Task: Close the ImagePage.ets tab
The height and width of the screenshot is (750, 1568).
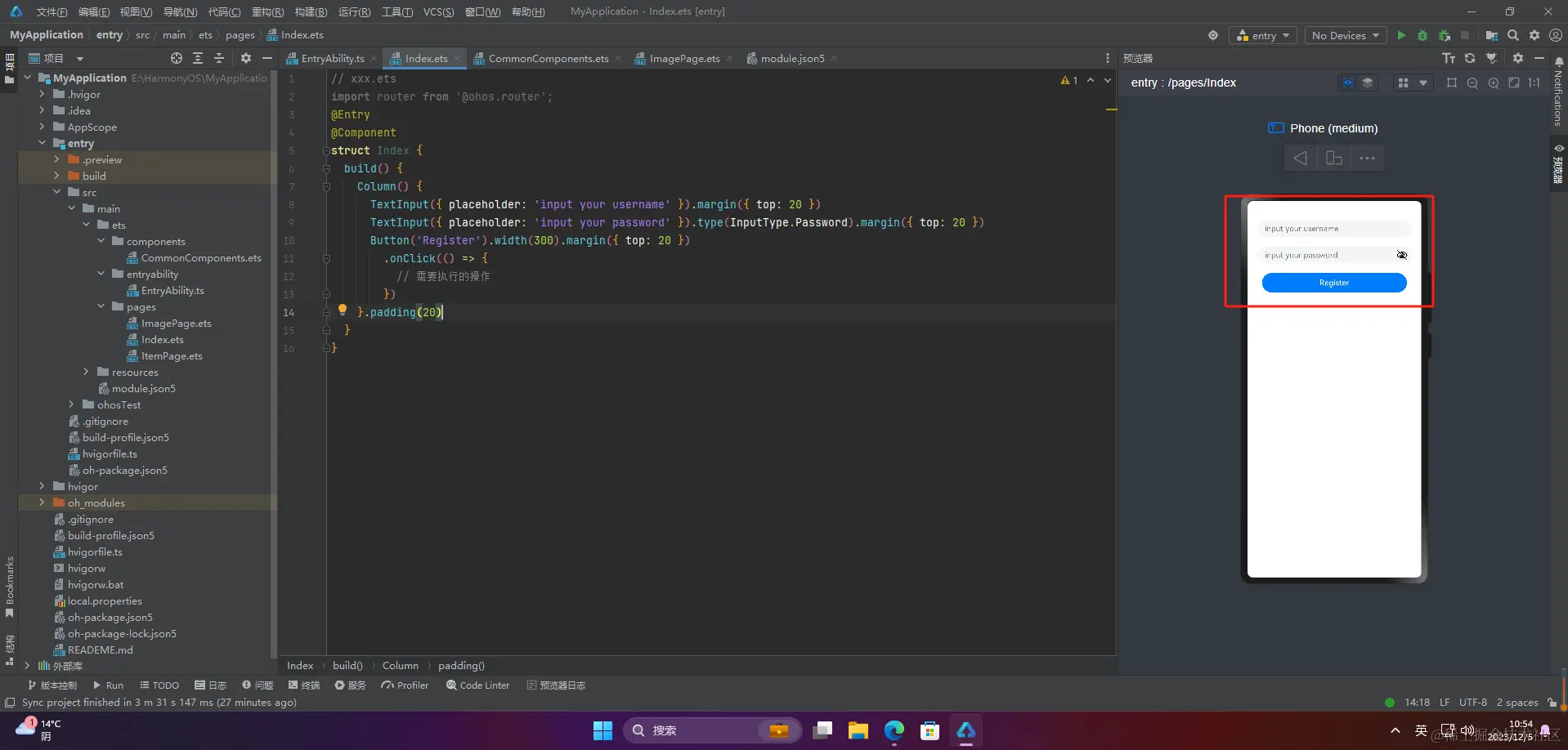Action: tap(729, 58)
